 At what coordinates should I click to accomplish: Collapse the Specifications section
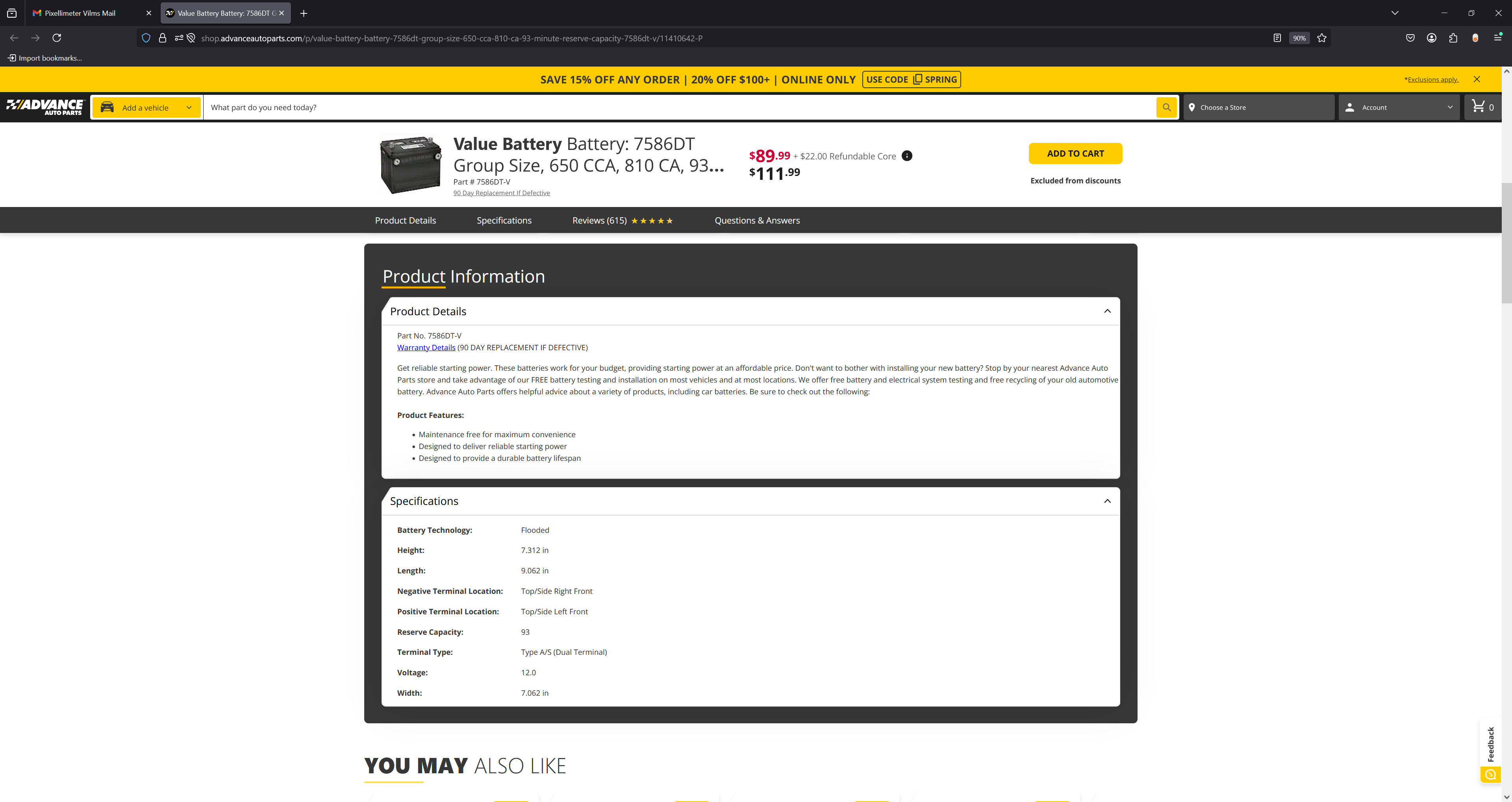point(1107,501)
